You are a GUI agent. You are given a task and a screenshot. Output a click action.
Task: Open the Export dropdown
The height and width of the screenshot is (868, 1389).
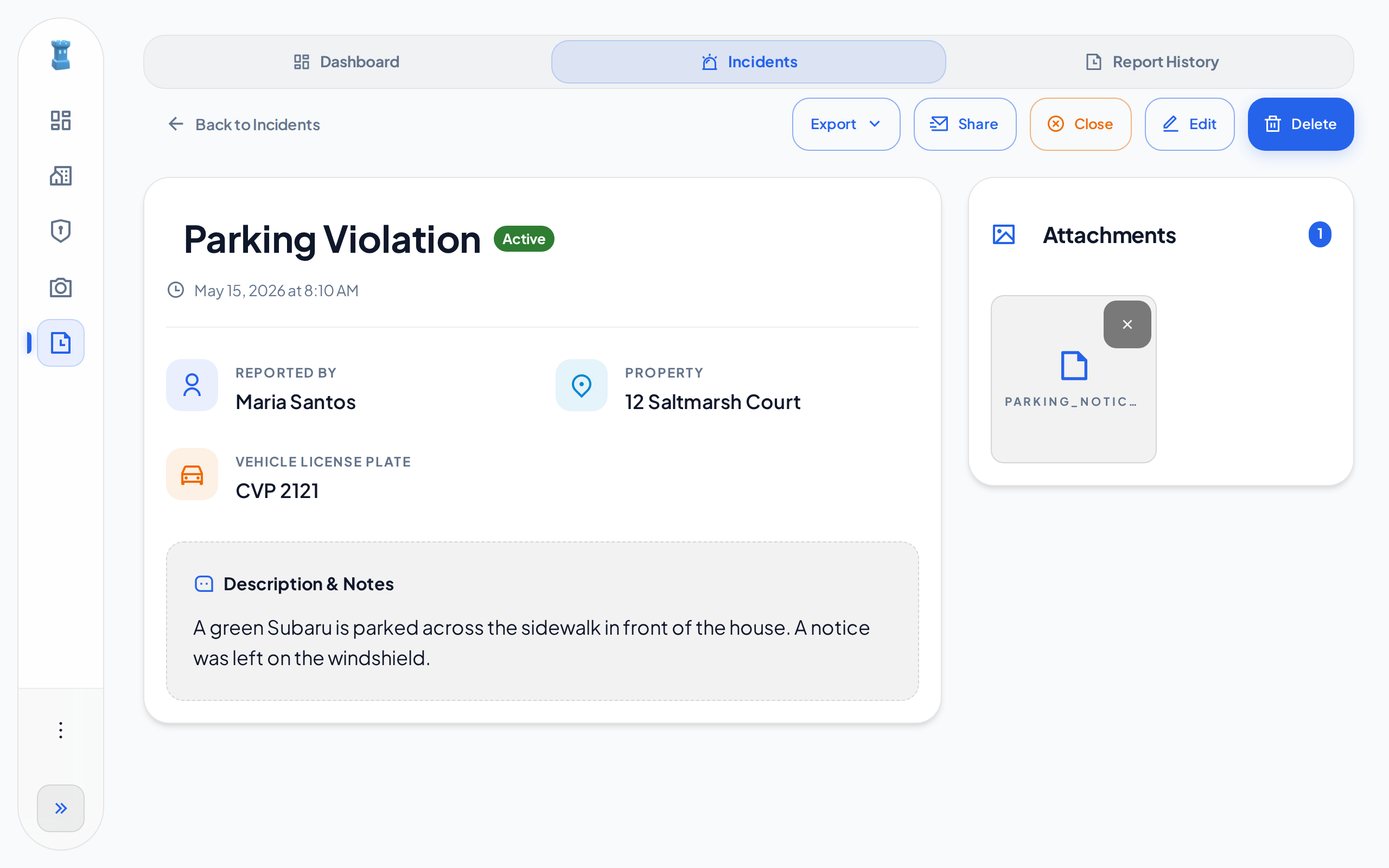[846, 124]
